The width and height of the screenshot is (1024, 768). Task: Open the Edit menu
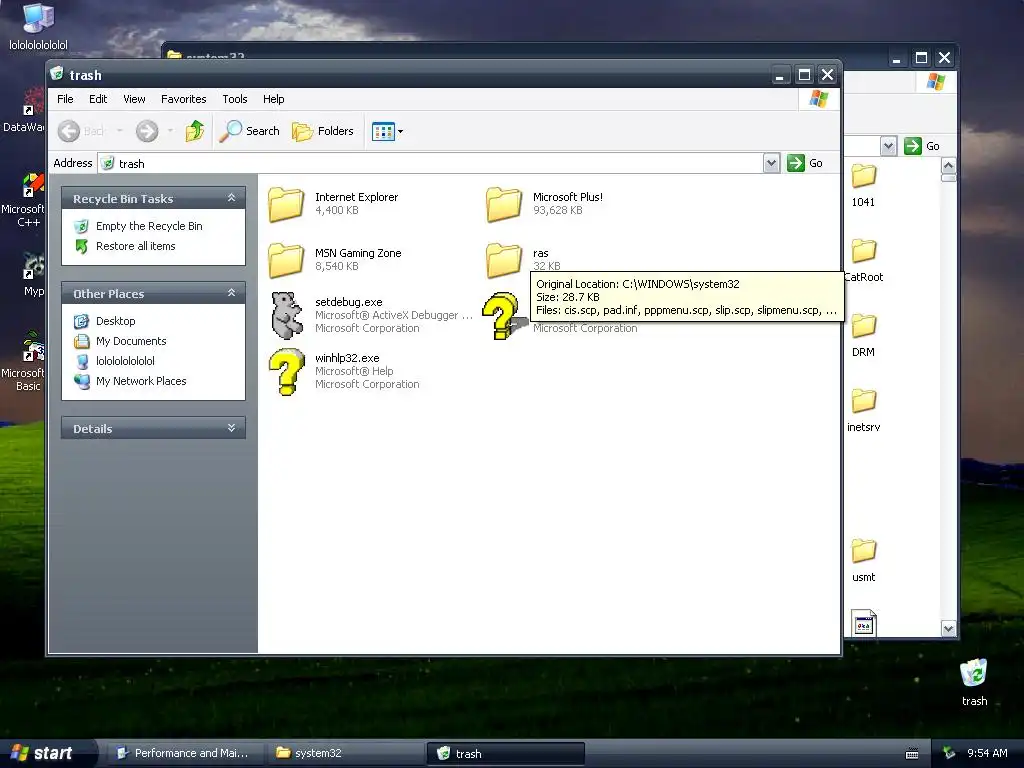pyautogui.click(x=98, y=99)
